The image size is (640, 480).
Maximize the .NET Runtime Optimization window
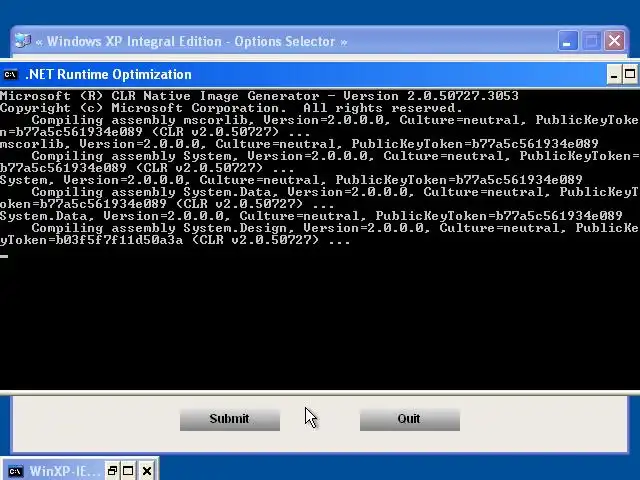coord(630,75)
